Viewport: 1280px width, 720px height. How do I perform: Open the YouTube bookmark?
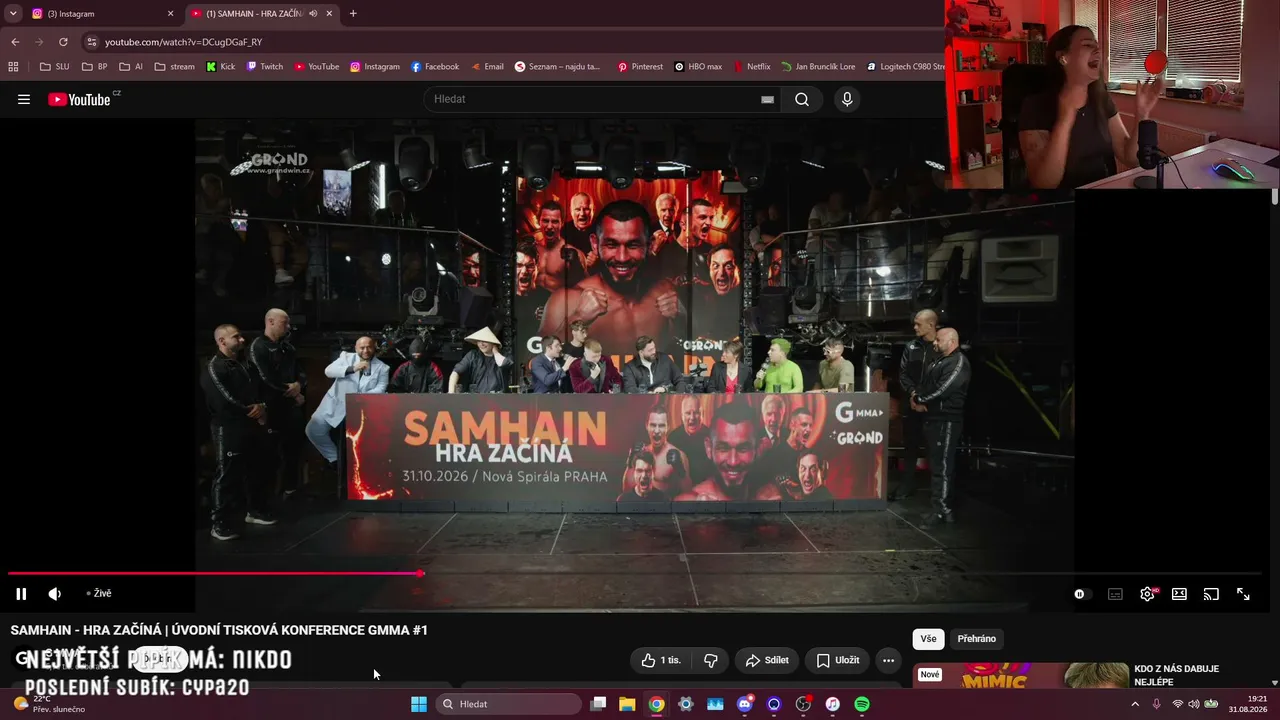click(317, 67)
